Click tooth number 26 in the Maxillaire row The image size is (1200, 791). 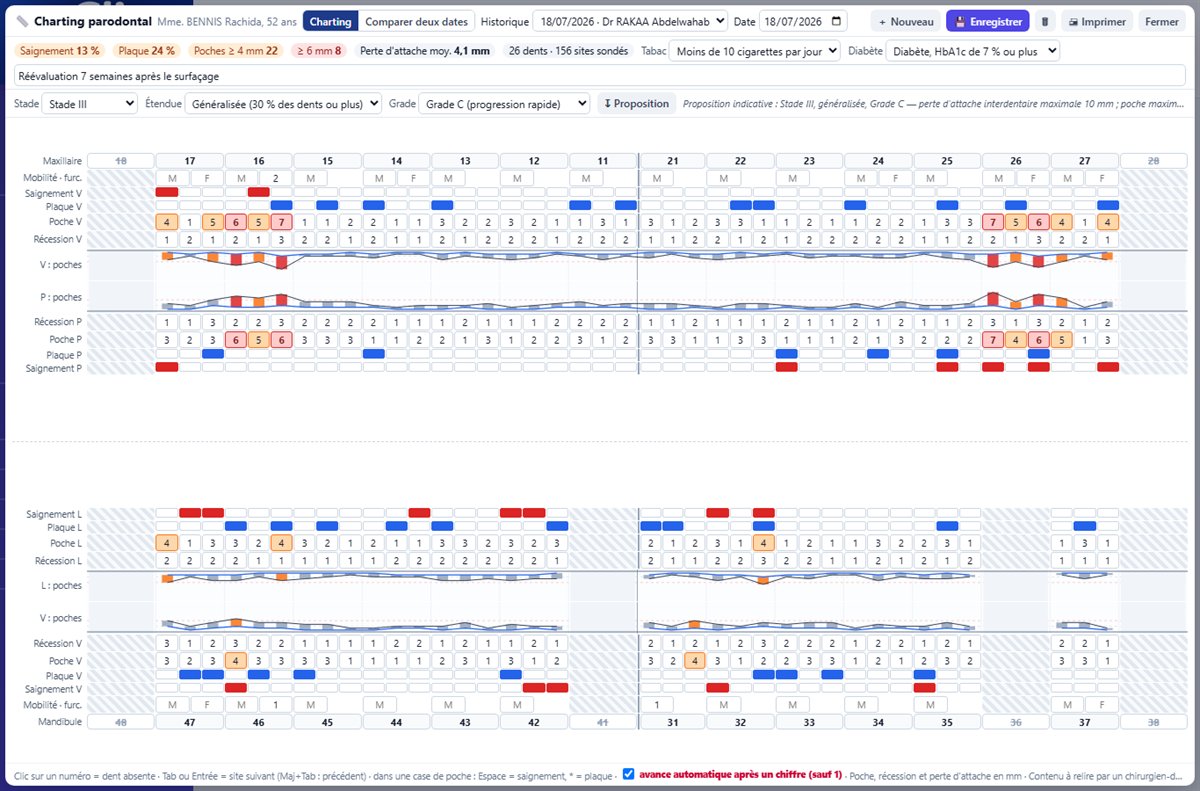tap(1016, 160)
